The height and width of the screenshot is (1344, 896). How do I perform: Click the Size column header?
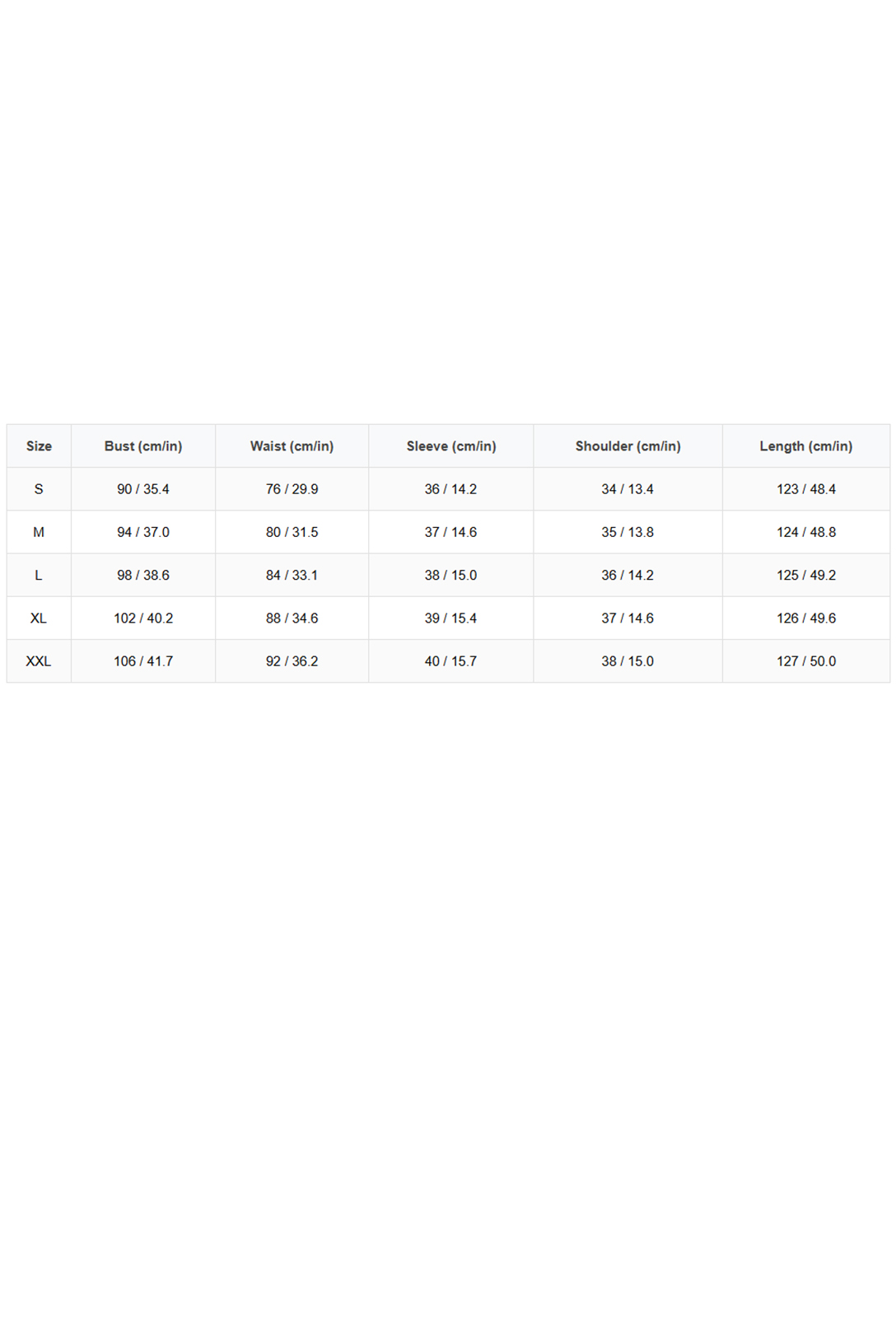coord(39,446)
